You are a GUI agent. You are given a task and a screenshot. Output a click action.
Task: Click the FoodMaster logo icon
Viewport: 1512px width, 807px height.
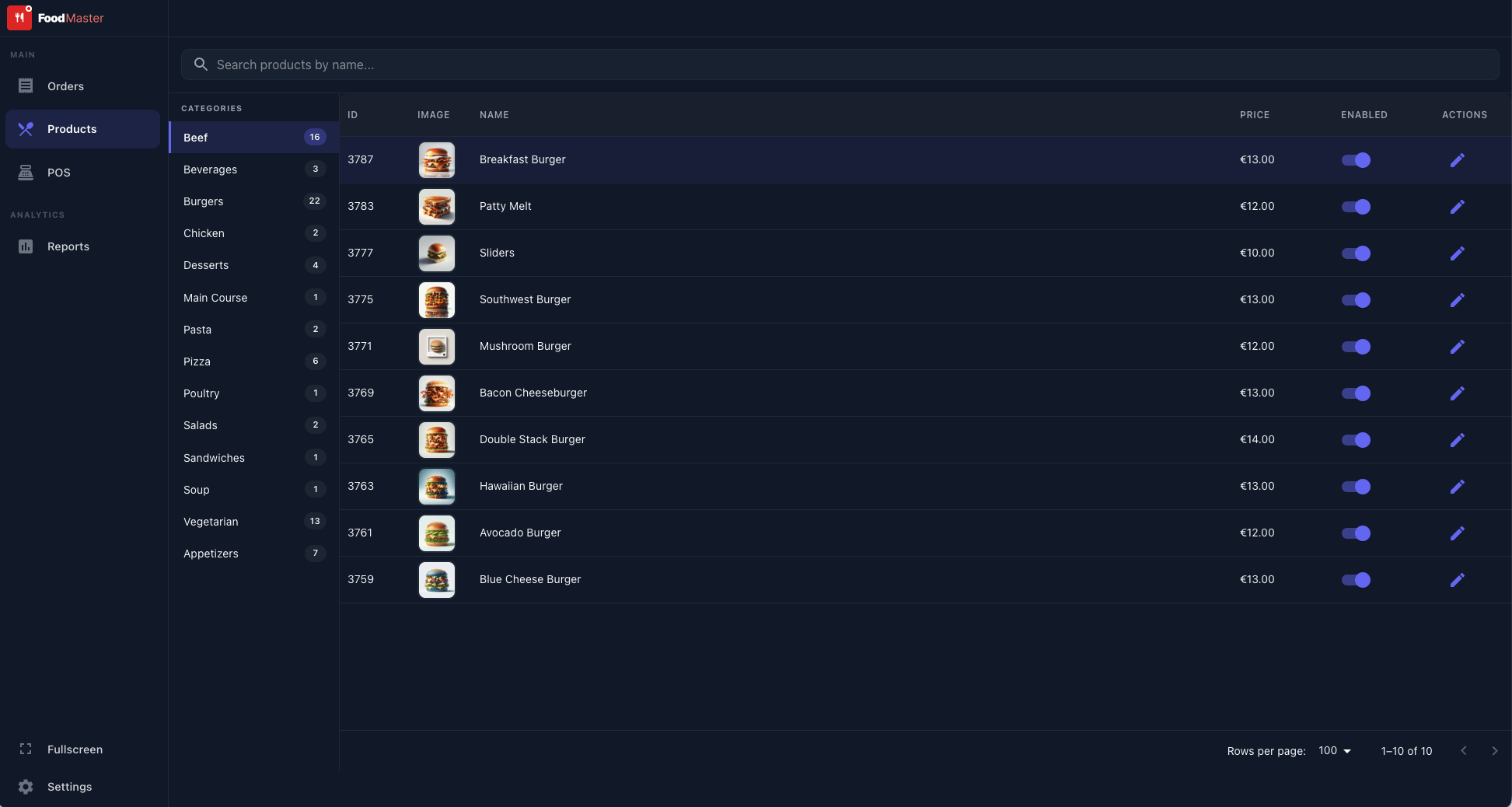(19, 17)
